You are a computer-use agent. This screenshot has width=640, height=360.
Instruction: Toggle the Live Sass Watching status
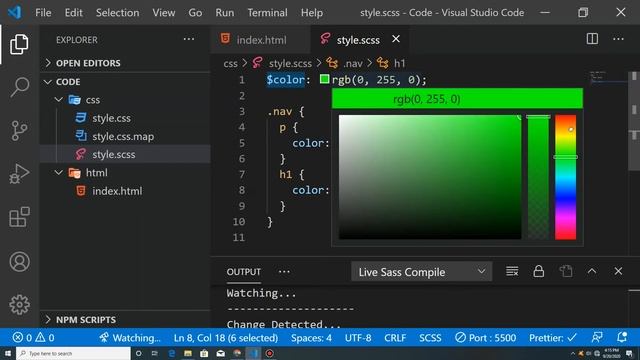coord(130,338)
